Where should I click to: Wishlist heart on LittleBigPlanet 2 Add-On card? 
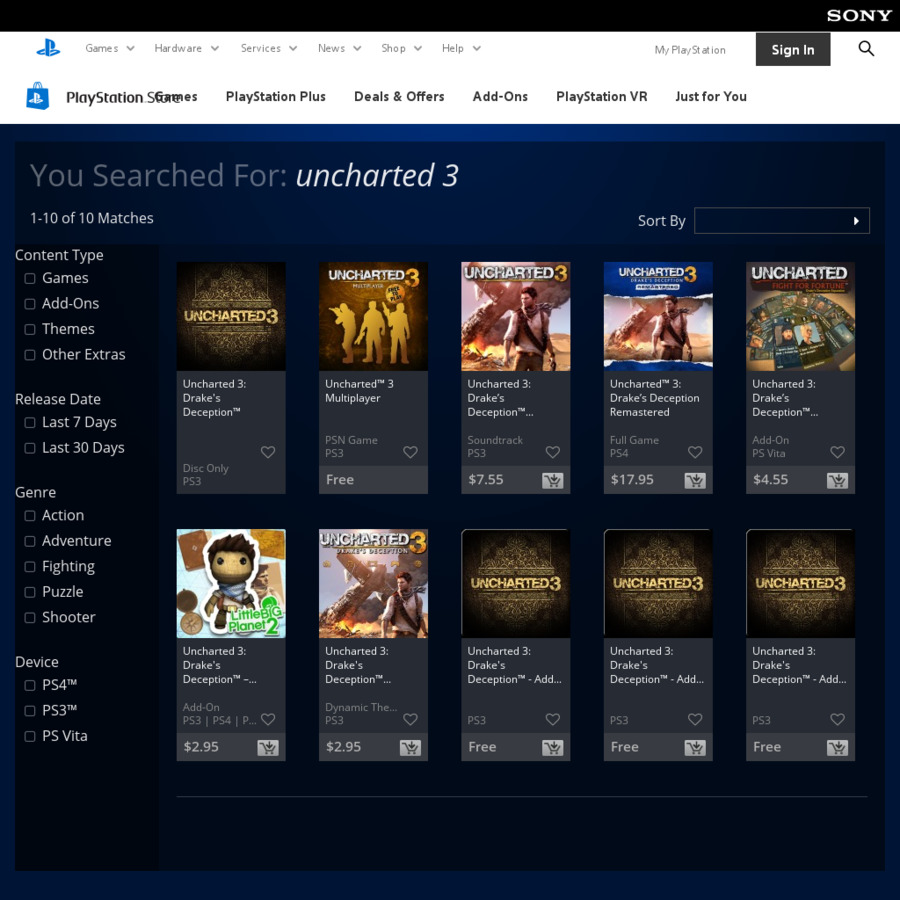click(x=267, y=719)
